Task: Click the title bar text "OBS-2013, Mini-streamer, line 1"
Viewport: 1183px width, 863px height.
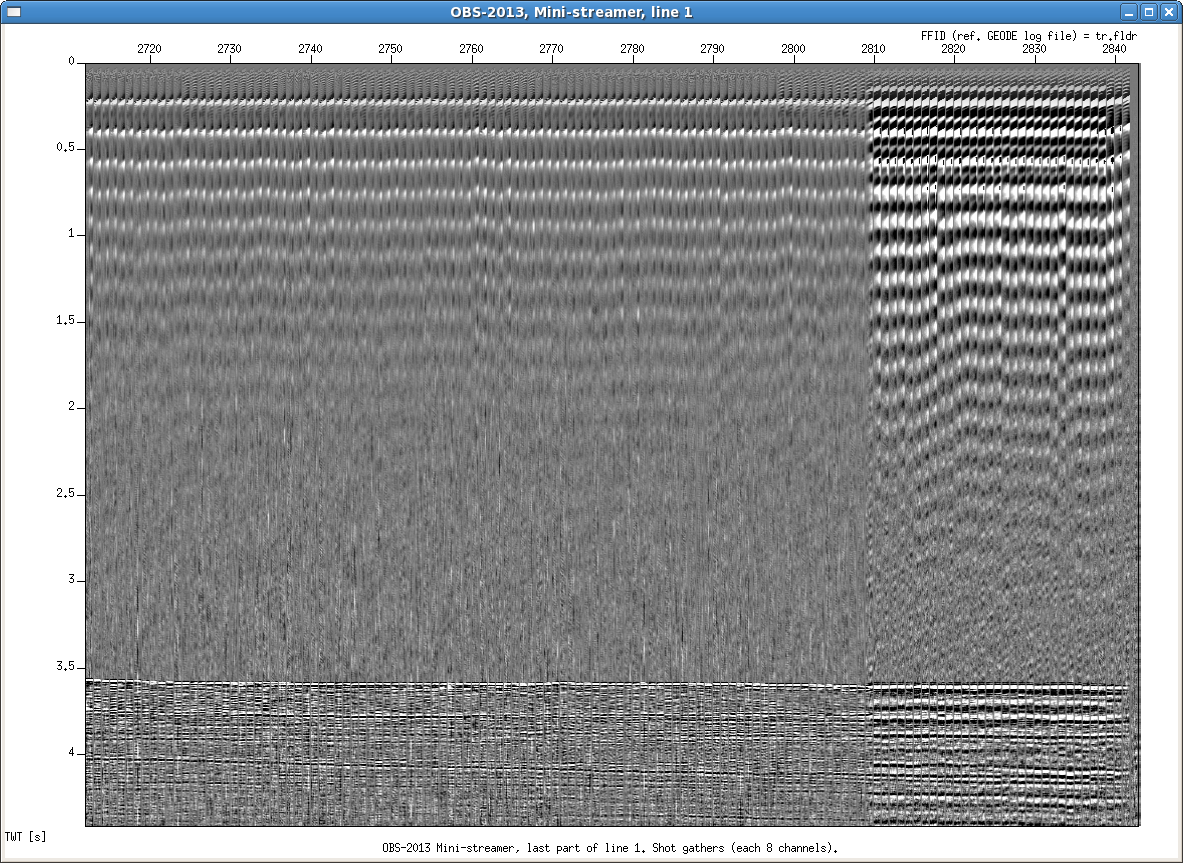Action: pyautogui.click(x=571, y=12)
